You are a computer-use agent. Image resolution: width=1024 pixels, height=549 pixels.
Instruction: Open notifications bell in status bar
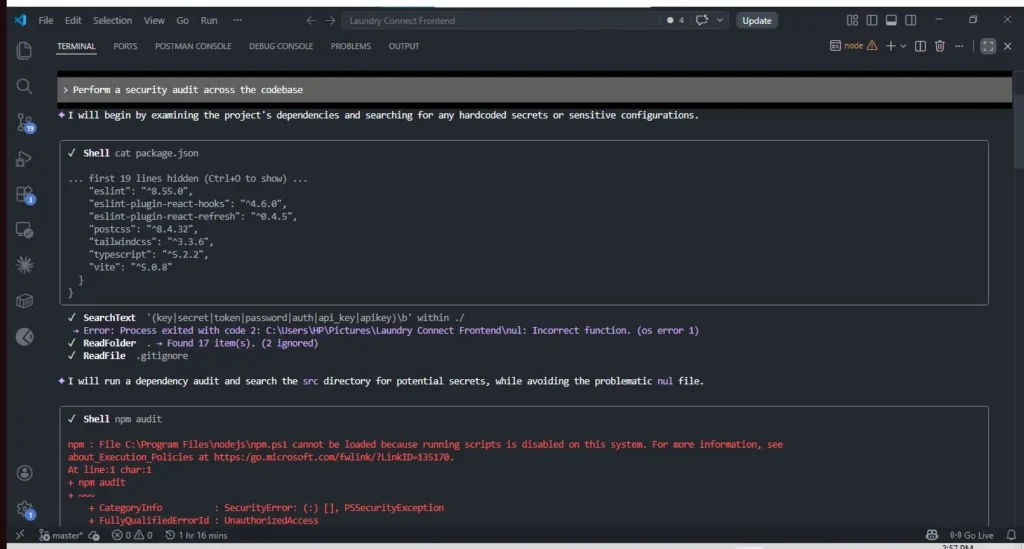1011,535
